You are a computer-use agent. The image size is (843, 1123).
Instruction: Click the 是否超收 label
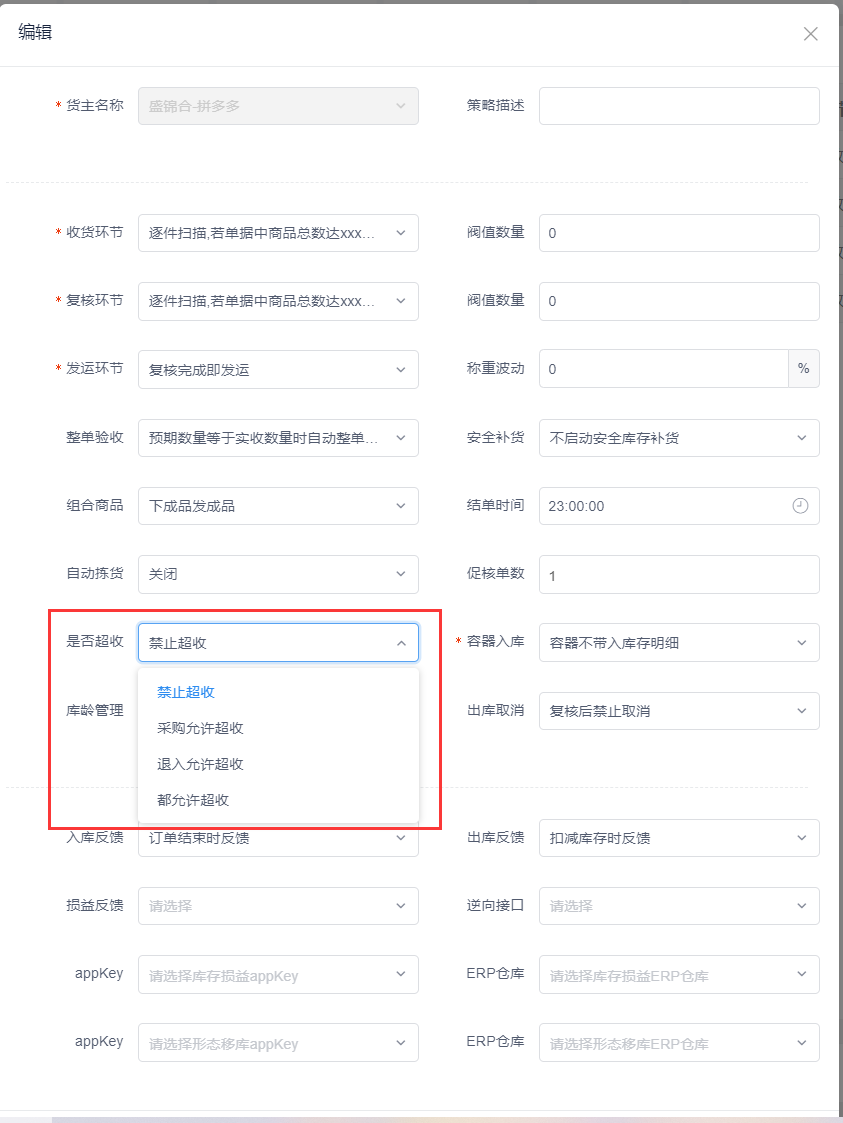[95, 641]
